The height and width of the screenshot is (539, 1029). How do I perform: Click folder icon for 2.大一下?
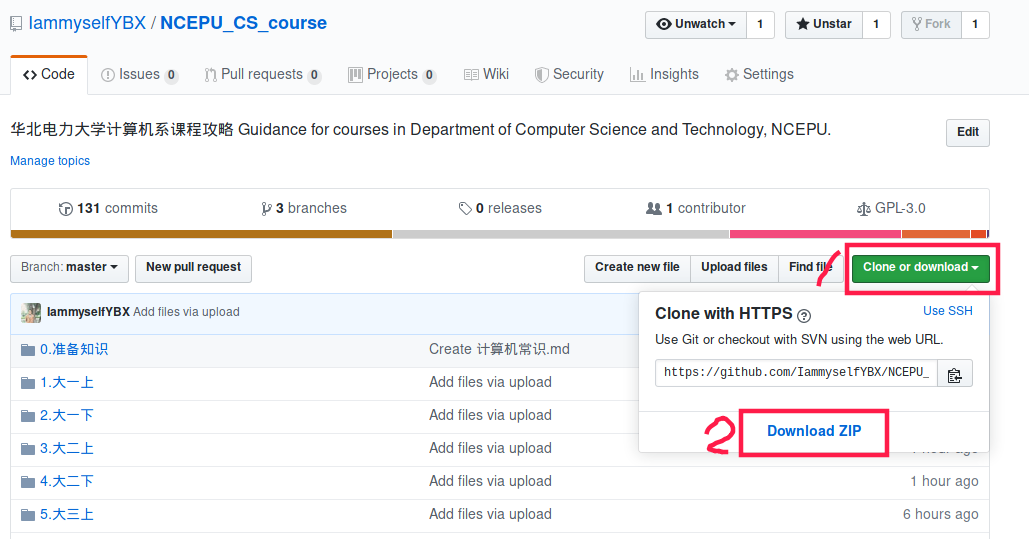pos(28,416)
